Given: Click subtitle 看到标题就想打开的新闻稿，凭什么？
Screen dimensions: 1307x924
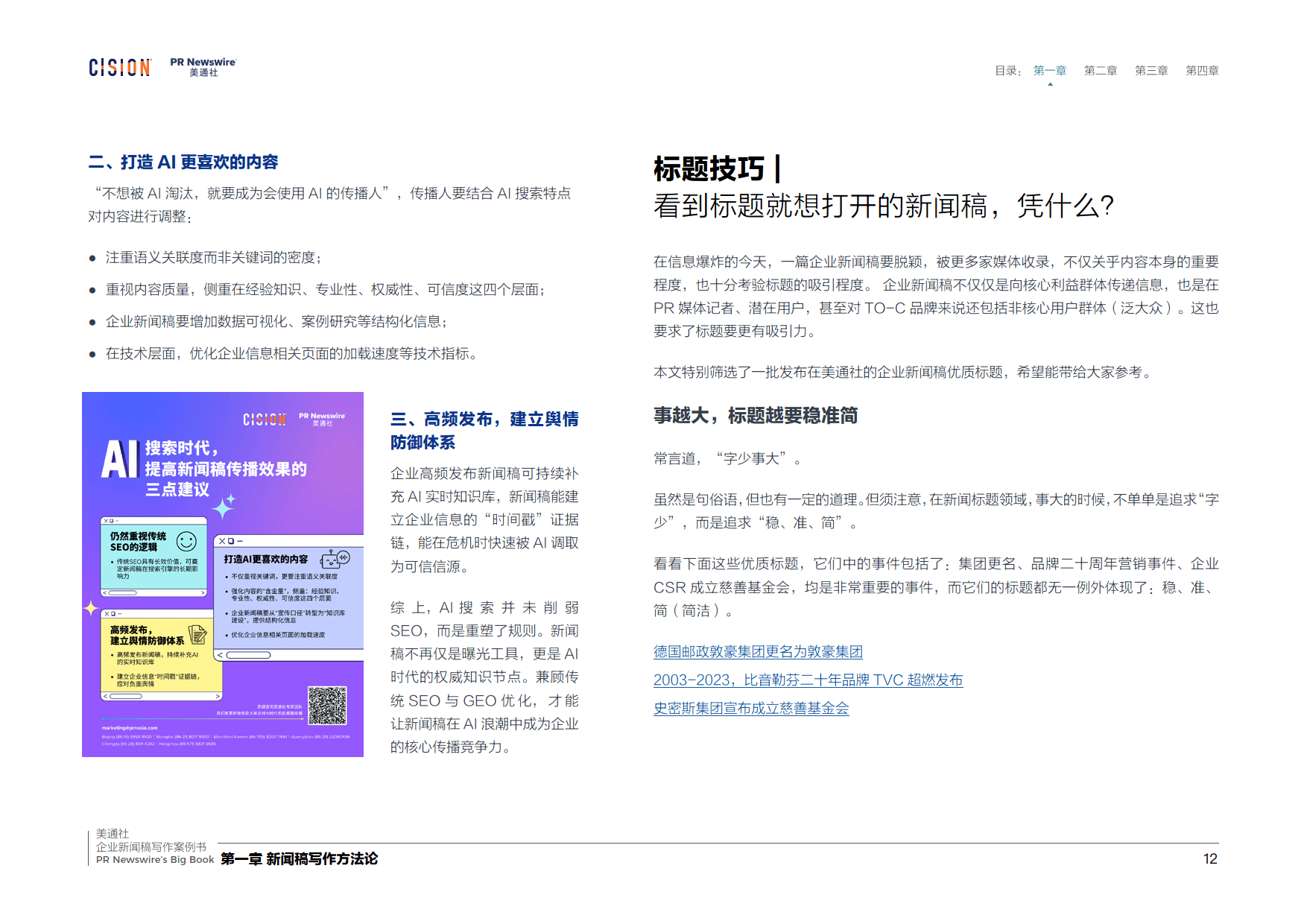Looking at the screenshot, I should tap(884, 206).
